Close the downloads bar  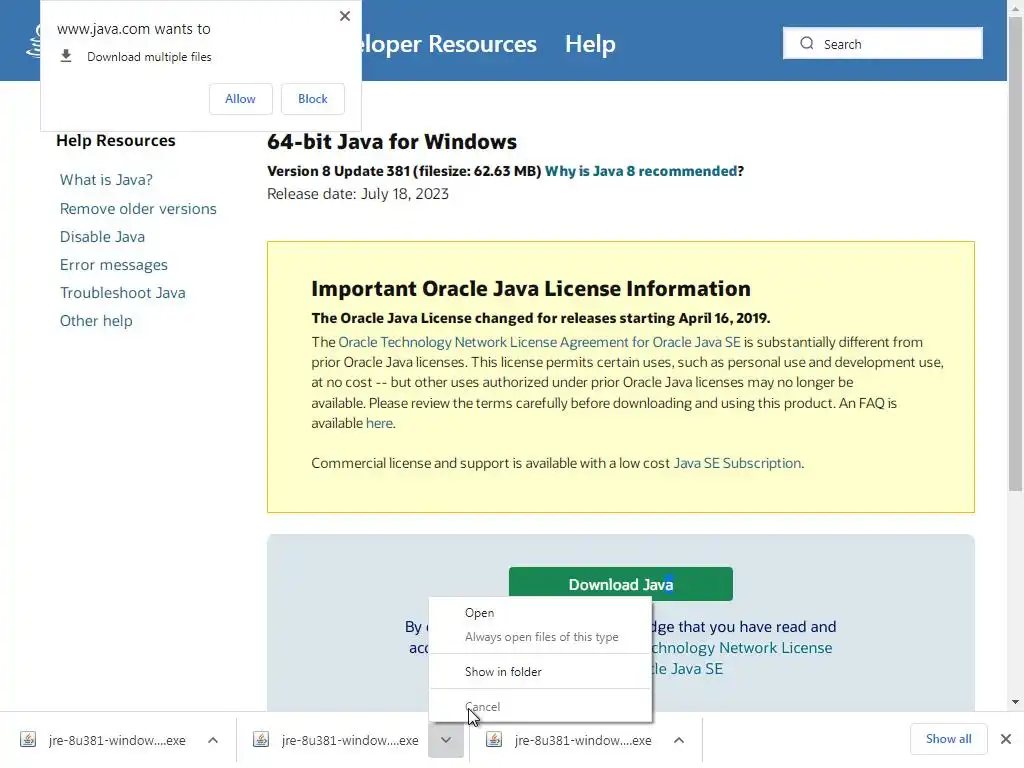tap(1006, 739)
